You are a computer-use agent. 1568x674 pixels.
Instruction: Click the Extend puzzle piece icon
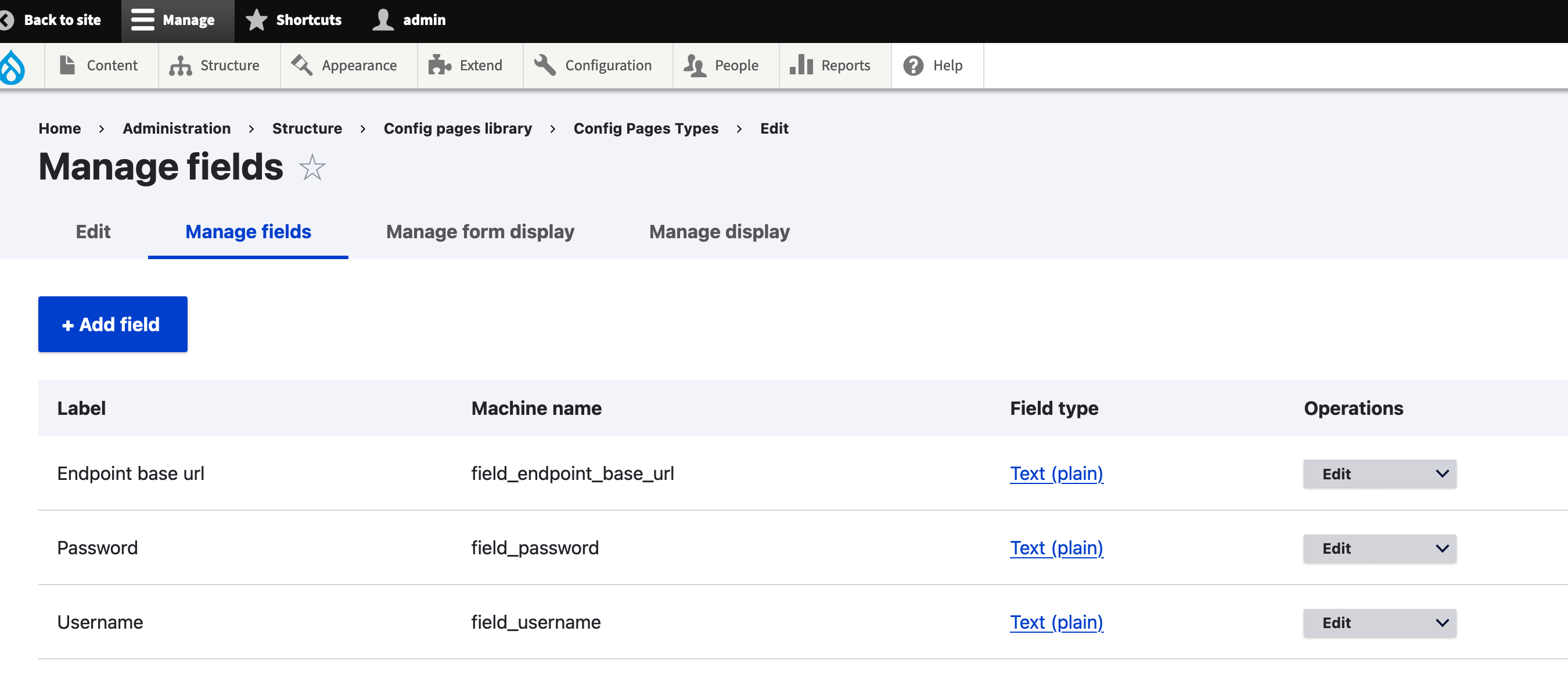(440, 64)
